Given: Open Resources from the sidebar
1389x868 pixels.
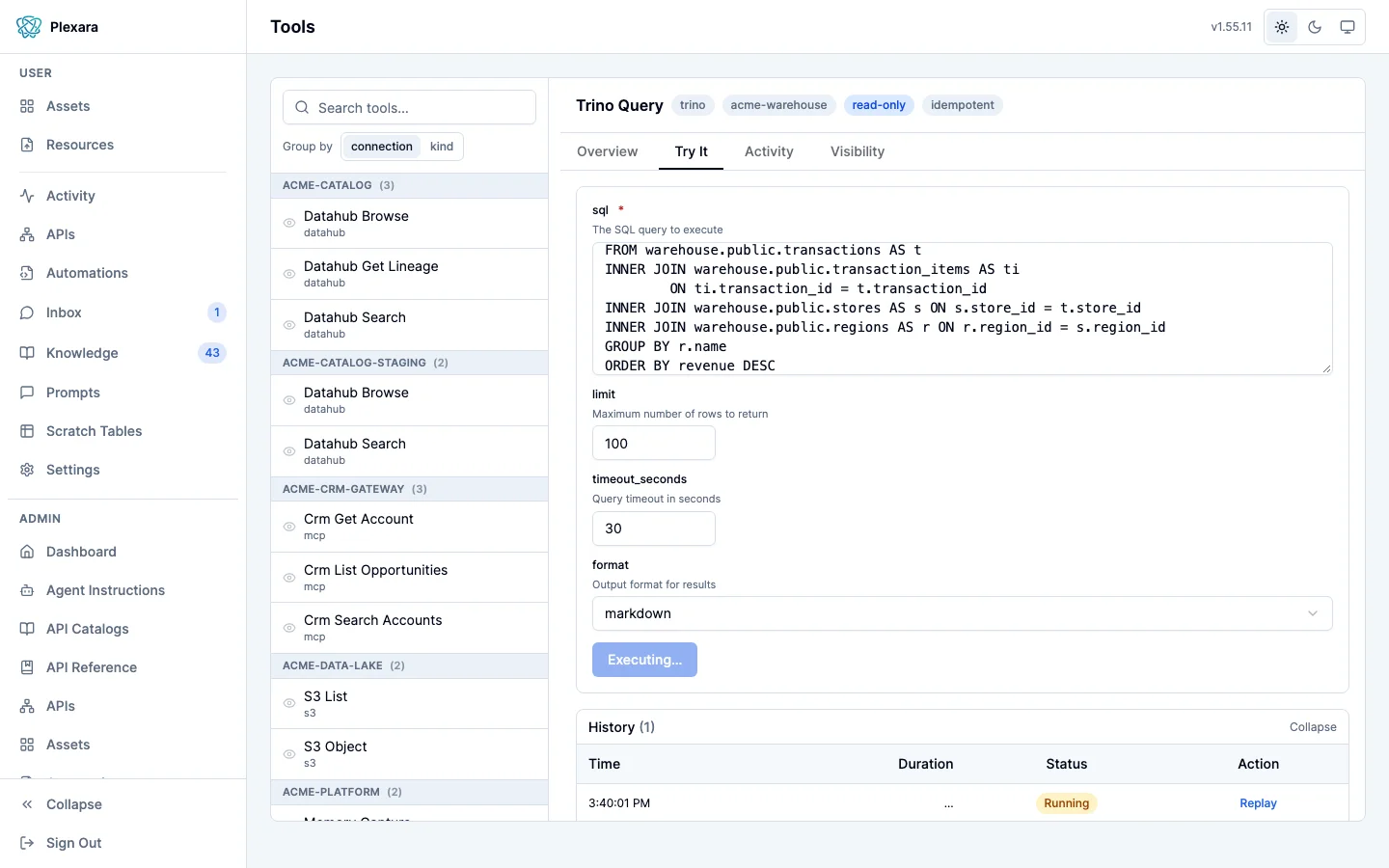Looking at the screenshot, I should (123, 145).
